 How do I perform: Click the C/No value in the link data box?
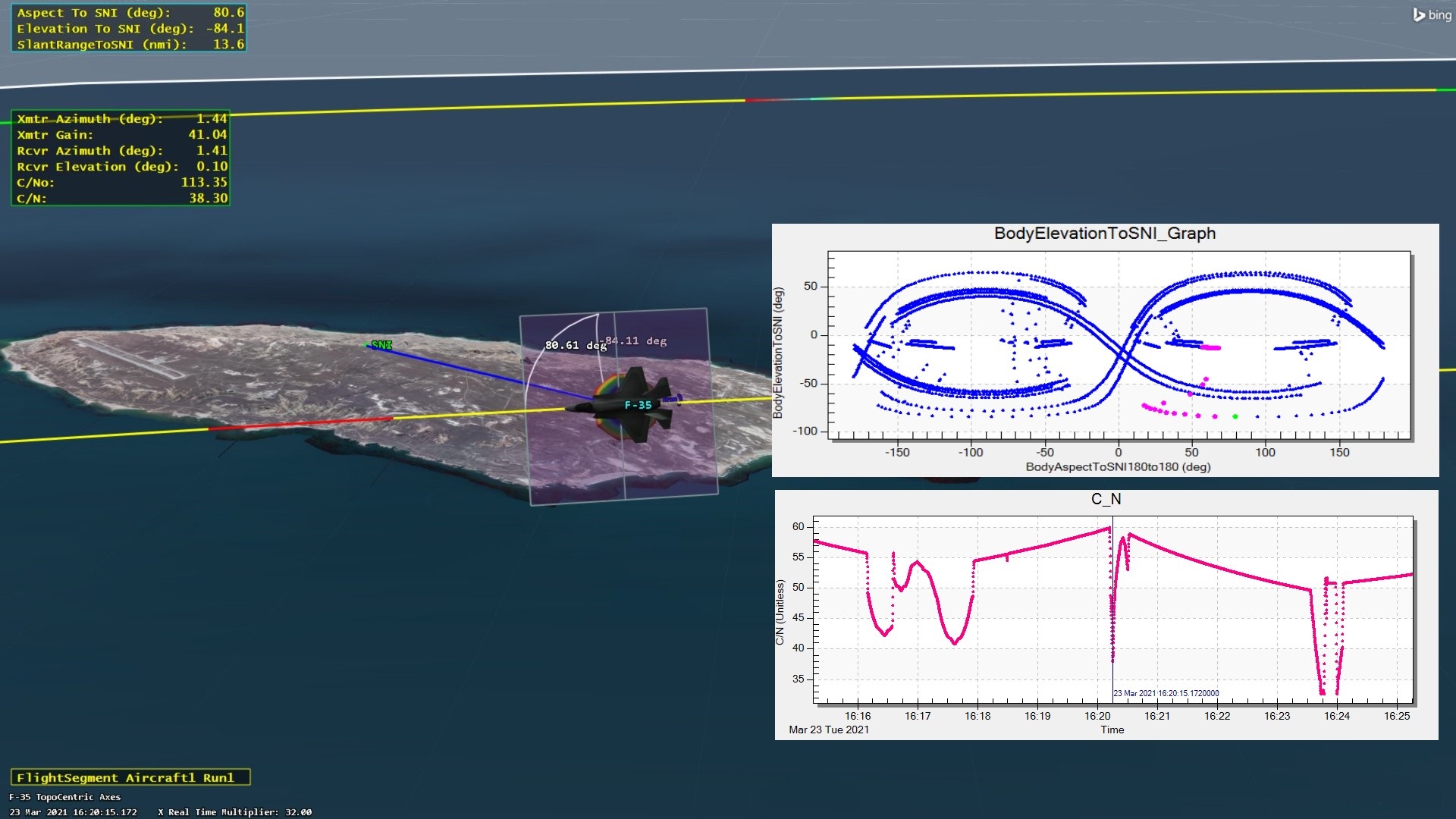tap(203, 182)
